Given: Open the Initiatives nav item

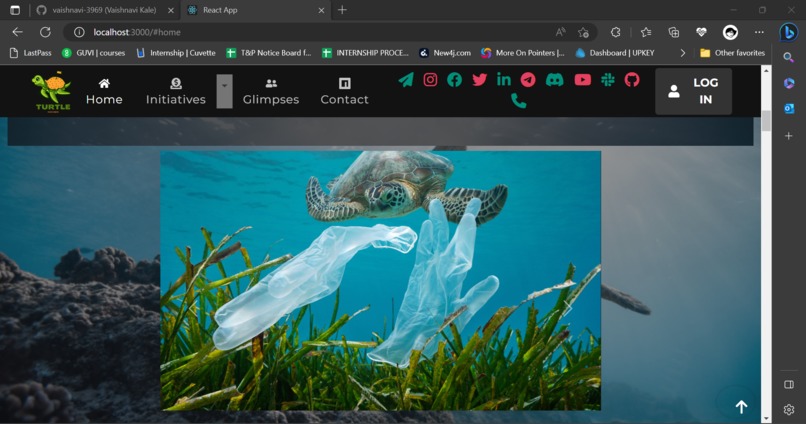Looking at the screenshot, I should 176,92.
